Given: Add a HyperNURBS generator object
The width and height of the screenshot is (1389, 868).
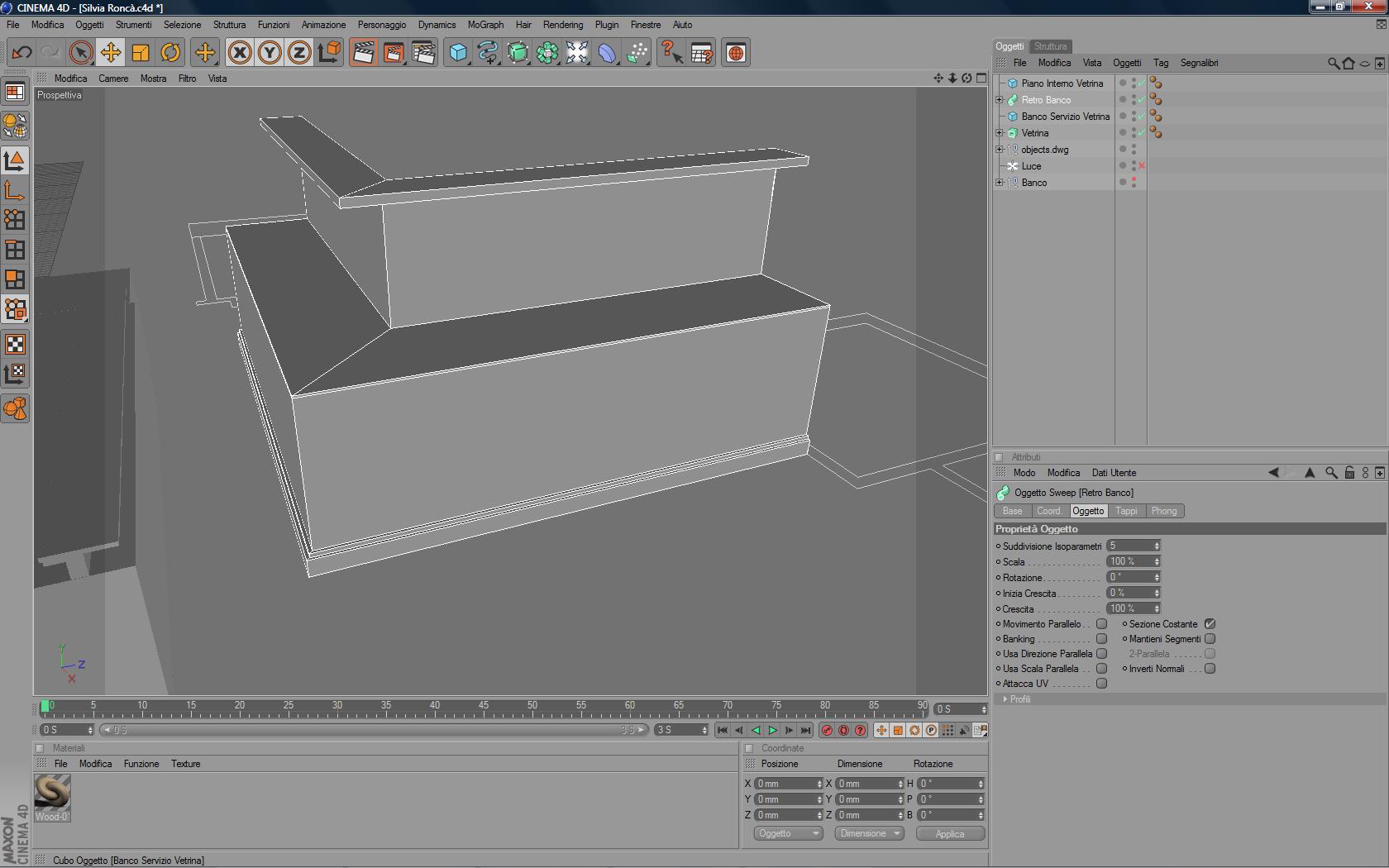Looking at the screenshot, I should pos(518,53).
